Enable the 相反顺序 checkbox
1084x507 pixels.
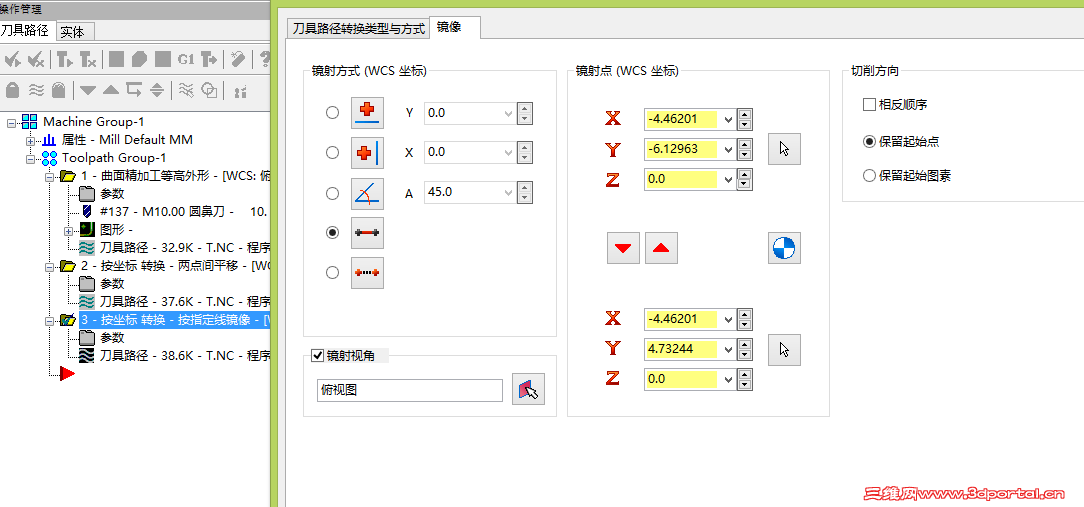click(x=869, y=104)
